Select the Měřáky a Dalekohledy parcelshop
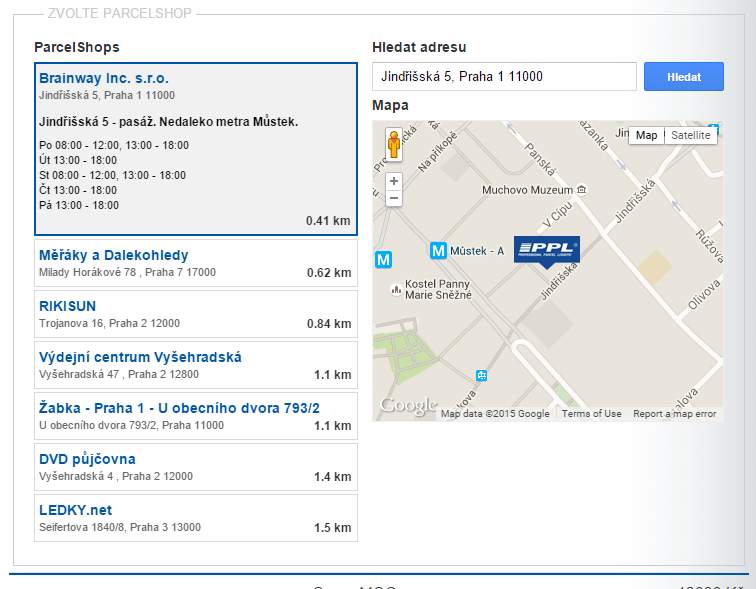 point(196,263)
